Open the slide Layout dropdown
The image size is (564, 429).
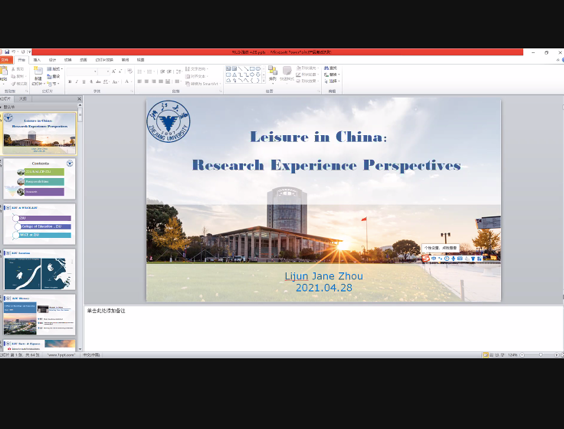click(55, 69)
